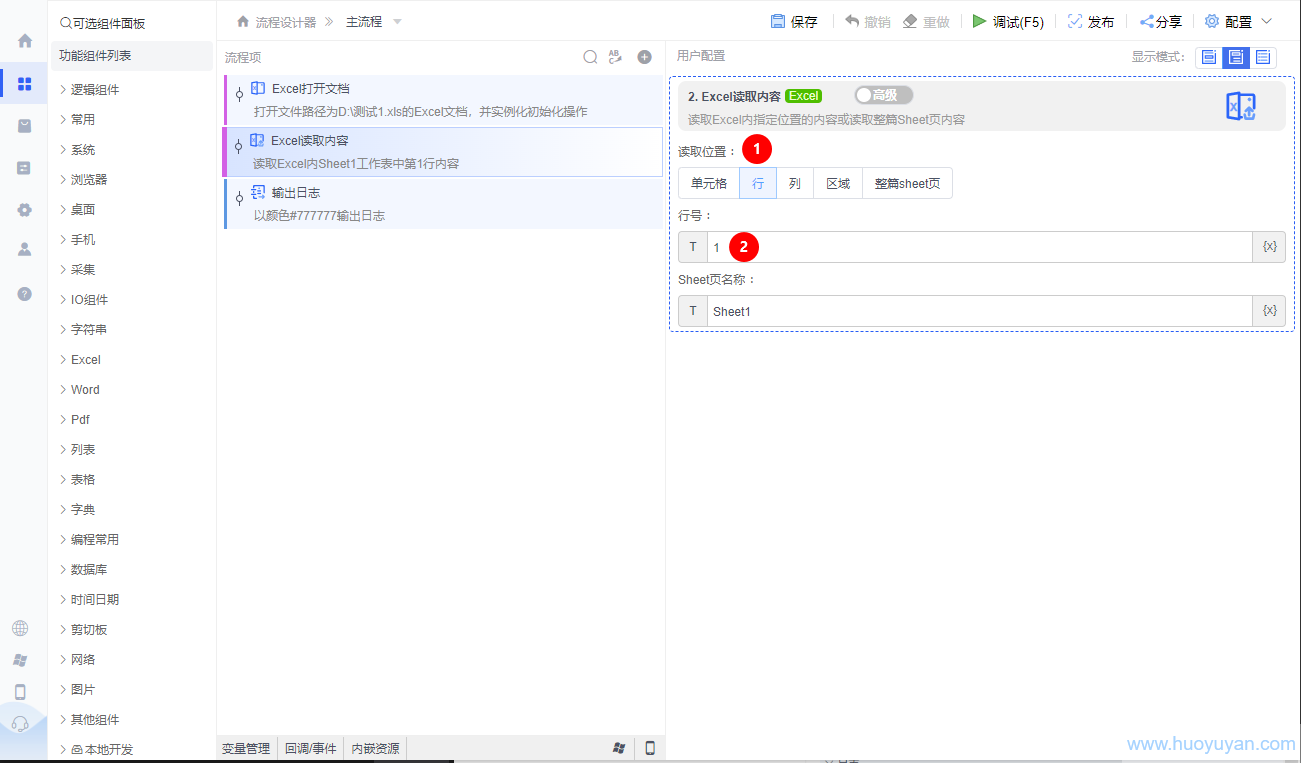This screenshot has width=1301, height=763.
Task: Click the 调试(F5) debug button
Action: [x=1008, y=20]
